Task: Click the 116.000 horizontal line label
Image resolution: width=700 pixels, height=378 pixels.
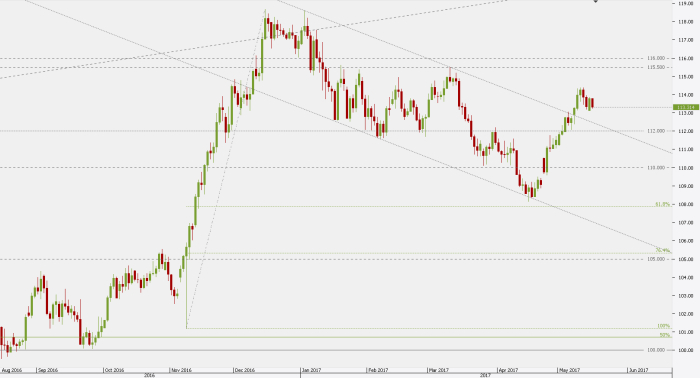Action: point(656,58)
